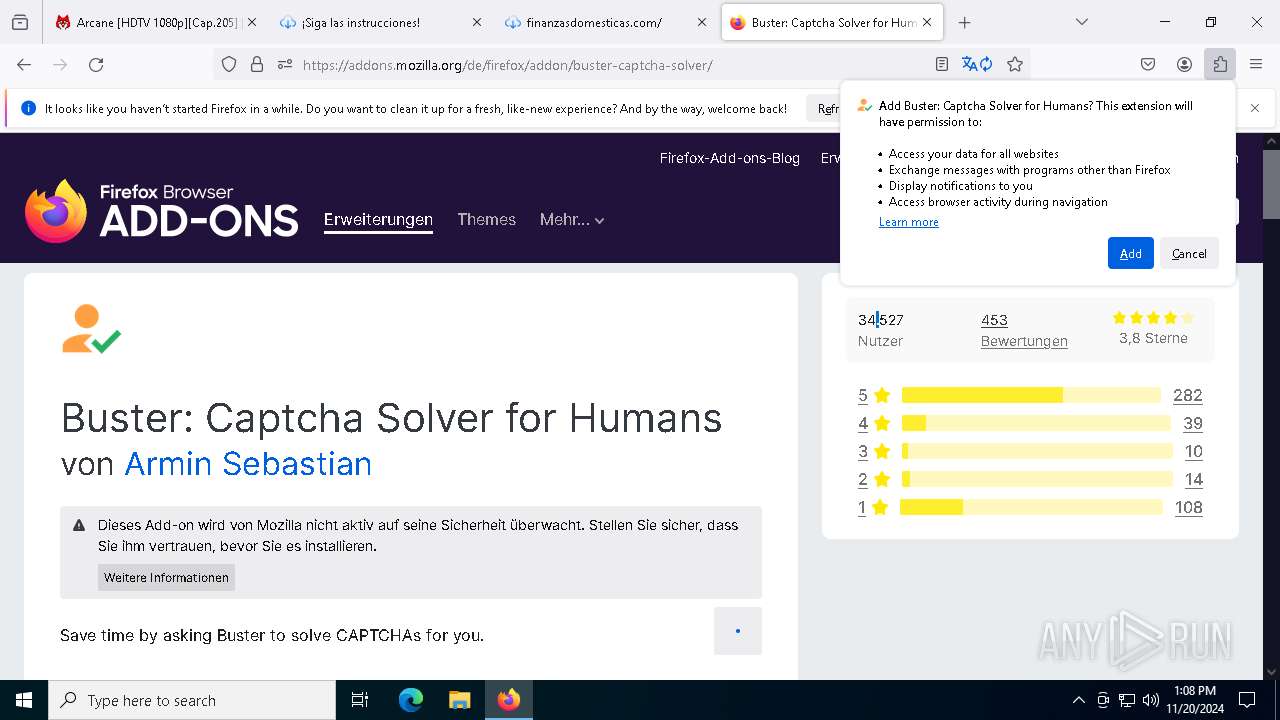Screen dimensions: 1280x720
Task: Open File Explorer from taskbar
Action: tap(459, 700)
